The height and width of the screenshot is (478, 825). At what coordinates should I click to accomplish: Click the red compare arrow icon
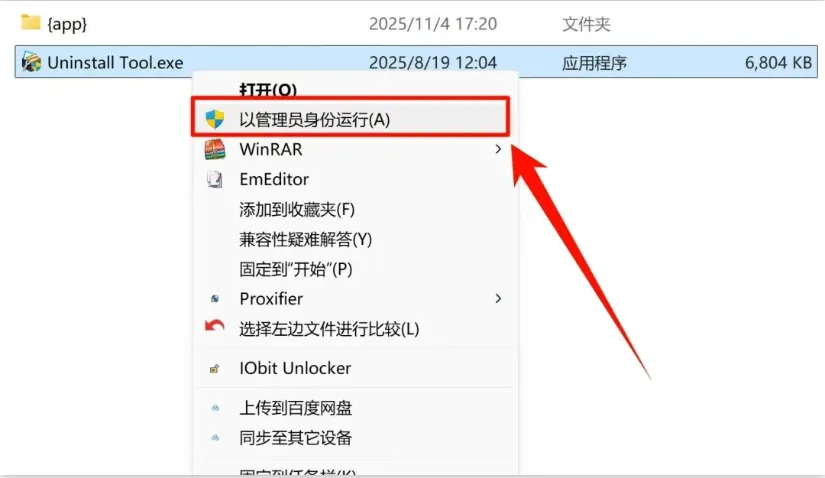click(215, 327)
